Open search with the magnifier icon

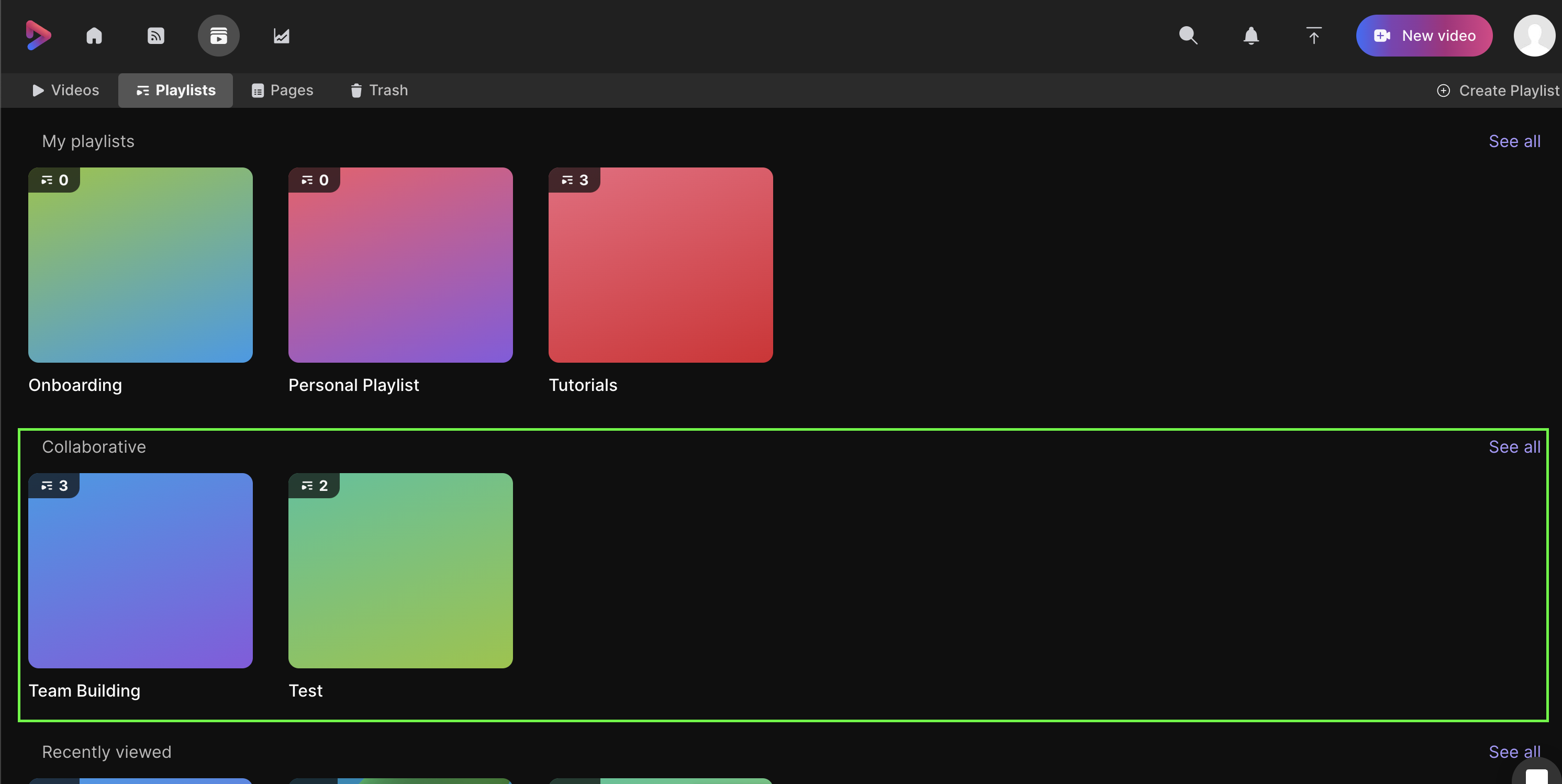click(x=1188, y=36)
